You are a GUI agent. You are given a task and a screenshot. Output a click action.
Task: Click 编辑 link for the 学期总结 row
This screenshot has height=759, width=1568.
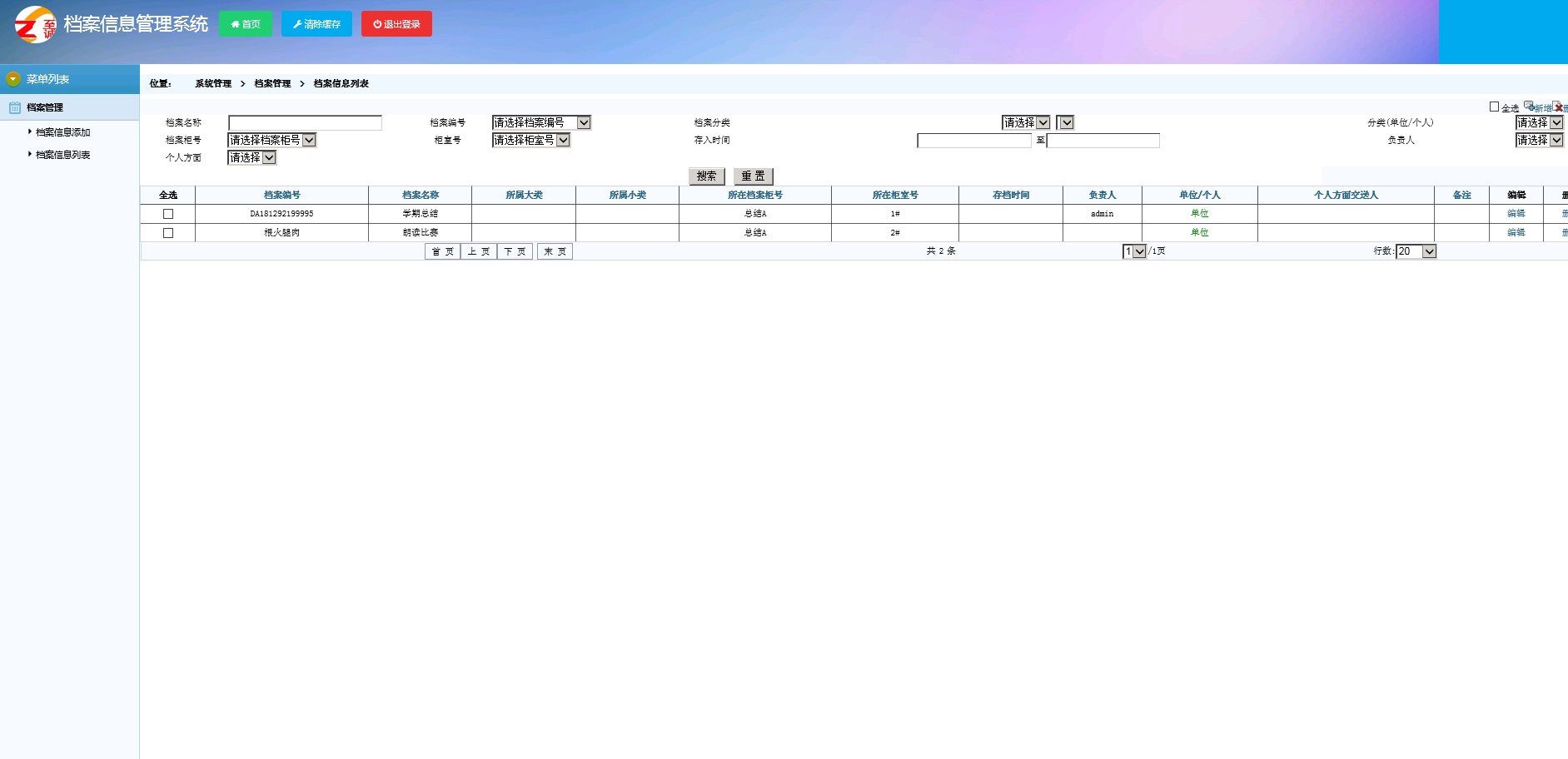coord(1516,214)
